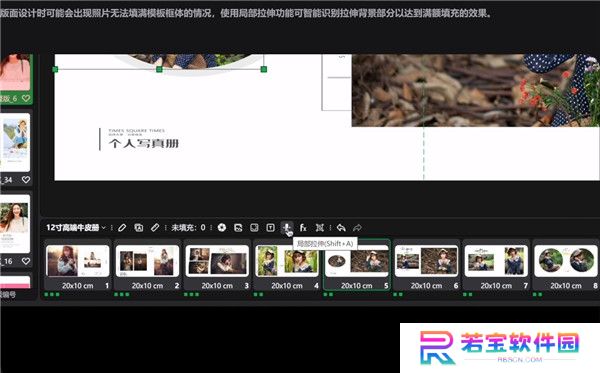This screenshot has height=373, width=600.
Task: Select the pencil edit icon in toolbar
Action: click(122, 228)
